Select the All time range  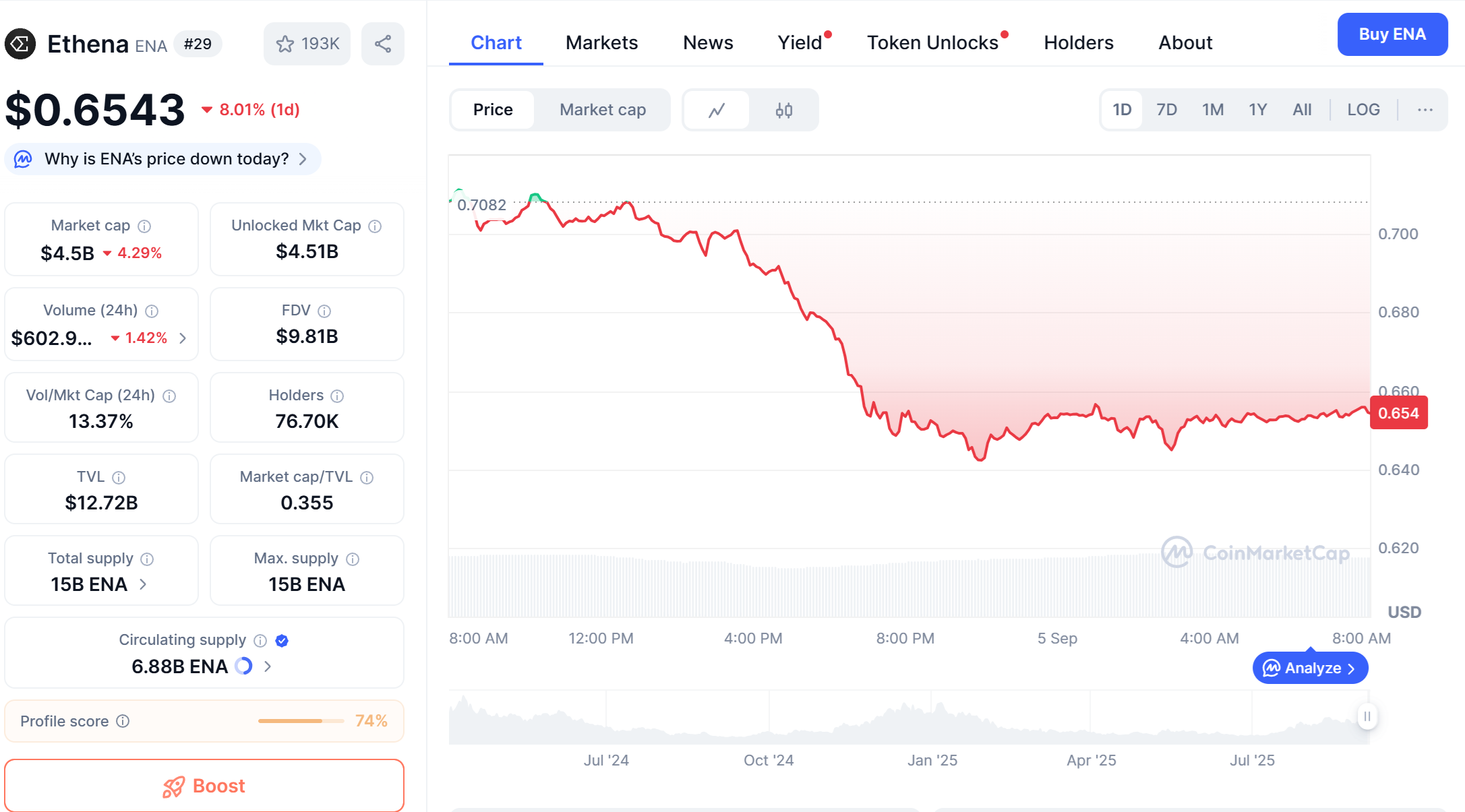point(1302,110)
